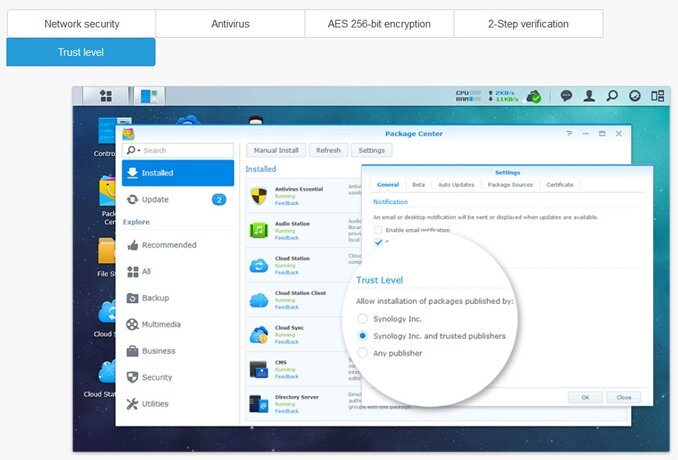
Task: Open the DSM main menu icon
Action: (x=106, y=96)
